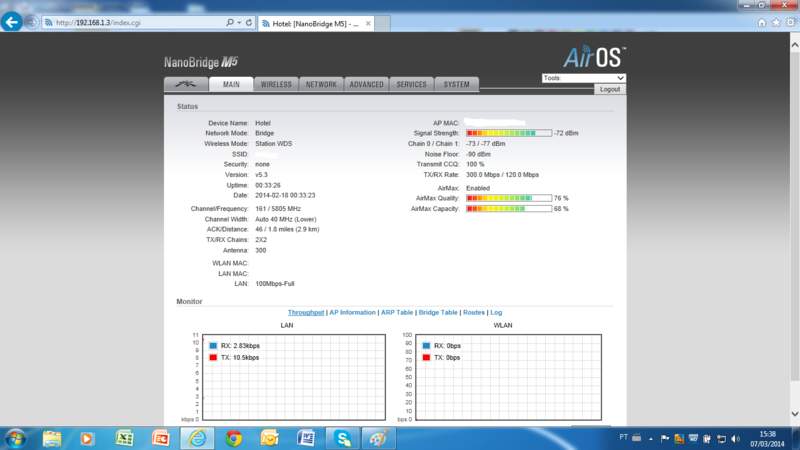
Task: Switch to Internet Explorer taskbar icon
Action: (x=197, y=439)
